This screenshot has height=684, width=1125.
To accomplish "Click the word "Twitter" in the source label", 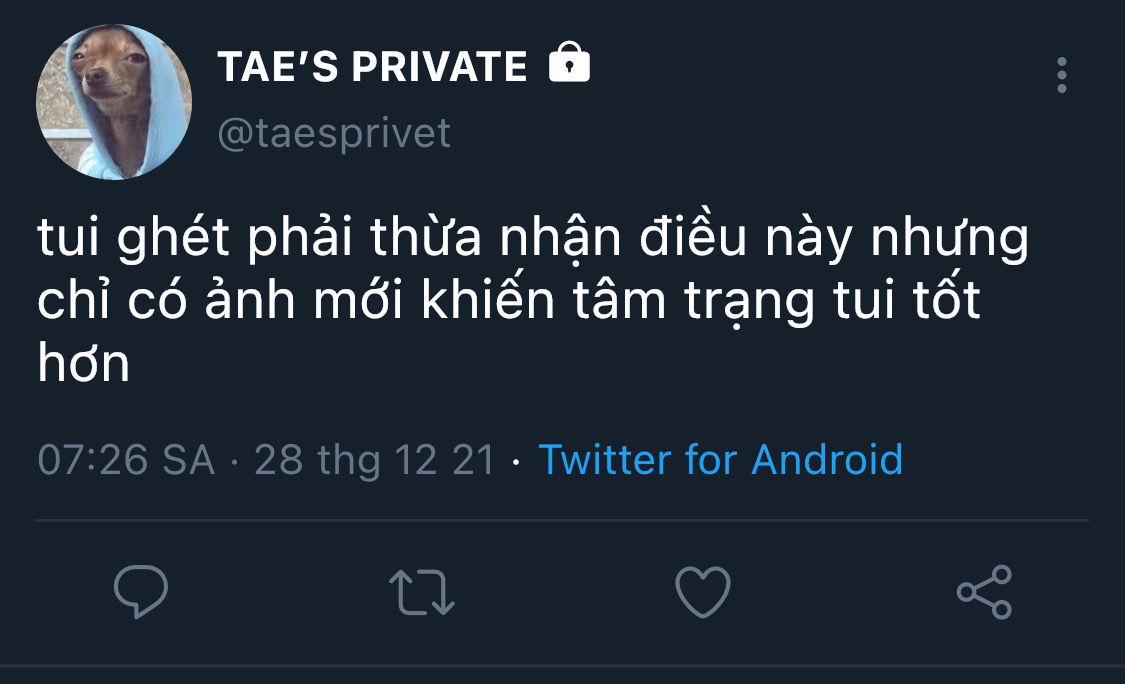I will click(x=605, y=459).
